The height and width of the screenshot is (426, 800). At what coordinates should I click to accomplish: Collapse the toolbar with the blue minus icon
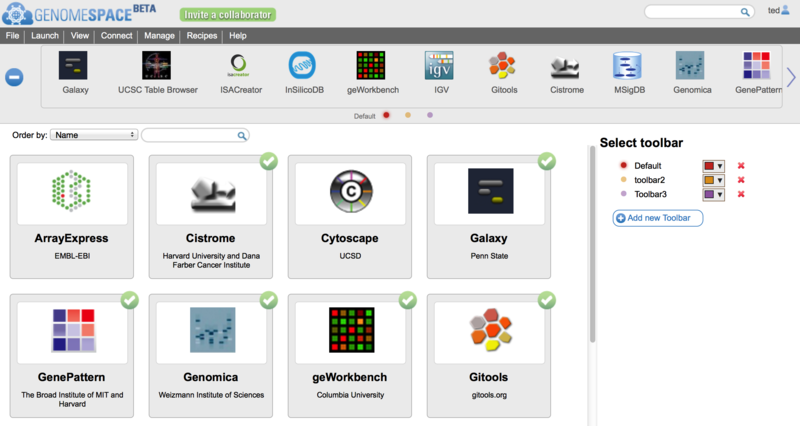pos(15,76)
